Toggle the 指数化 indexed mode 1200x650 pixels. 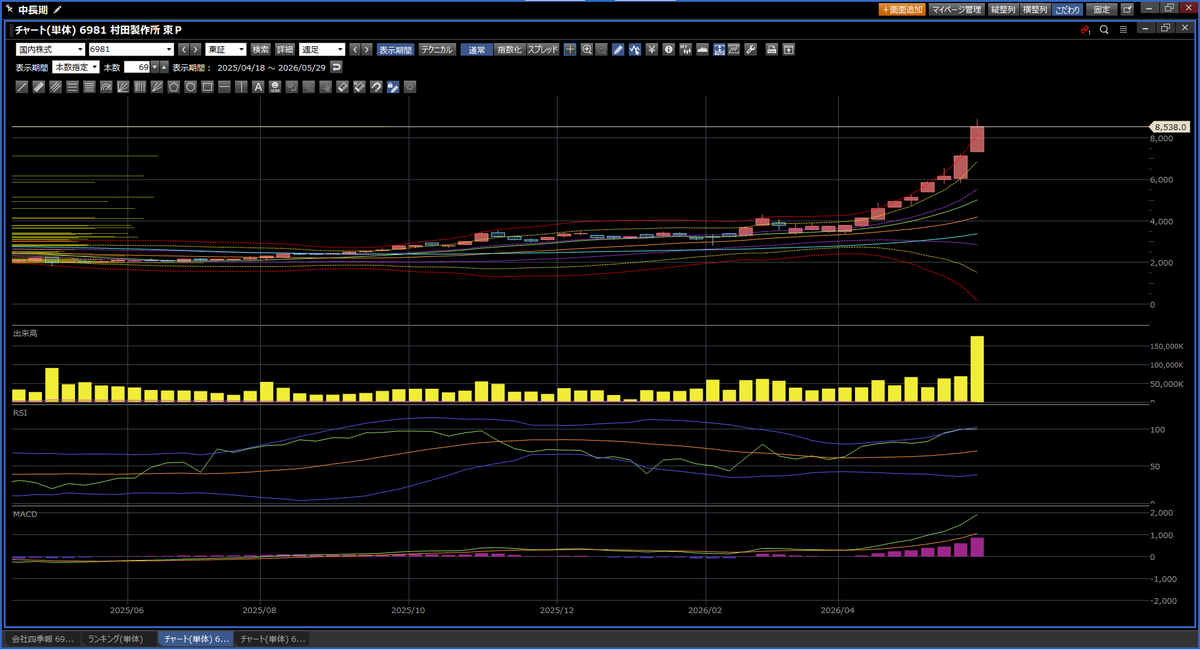[509, 49]
